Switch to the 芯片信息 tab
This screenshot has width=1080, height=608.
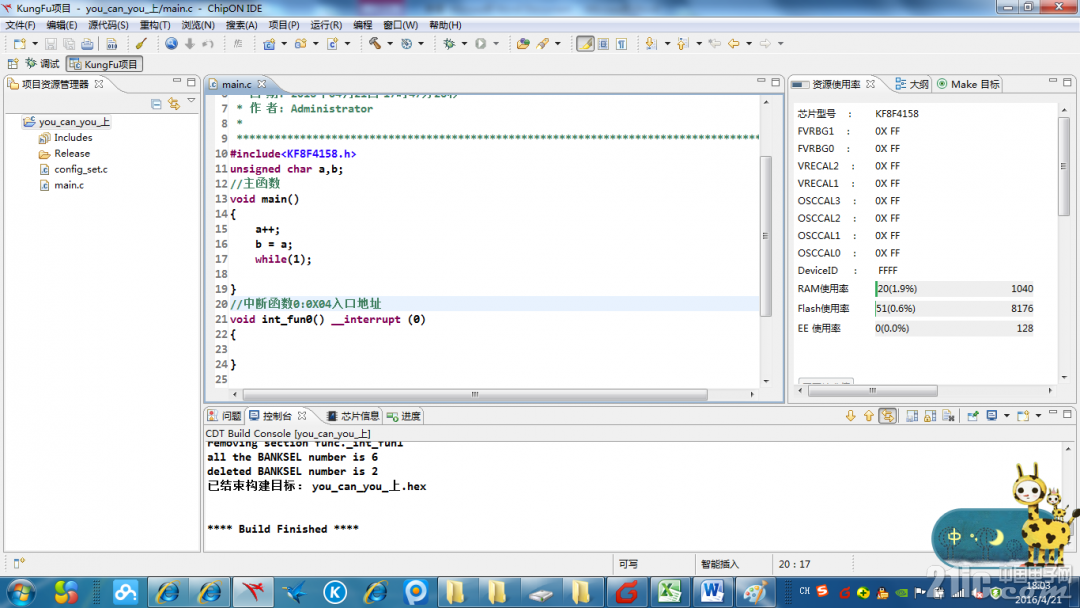point(353,416)
